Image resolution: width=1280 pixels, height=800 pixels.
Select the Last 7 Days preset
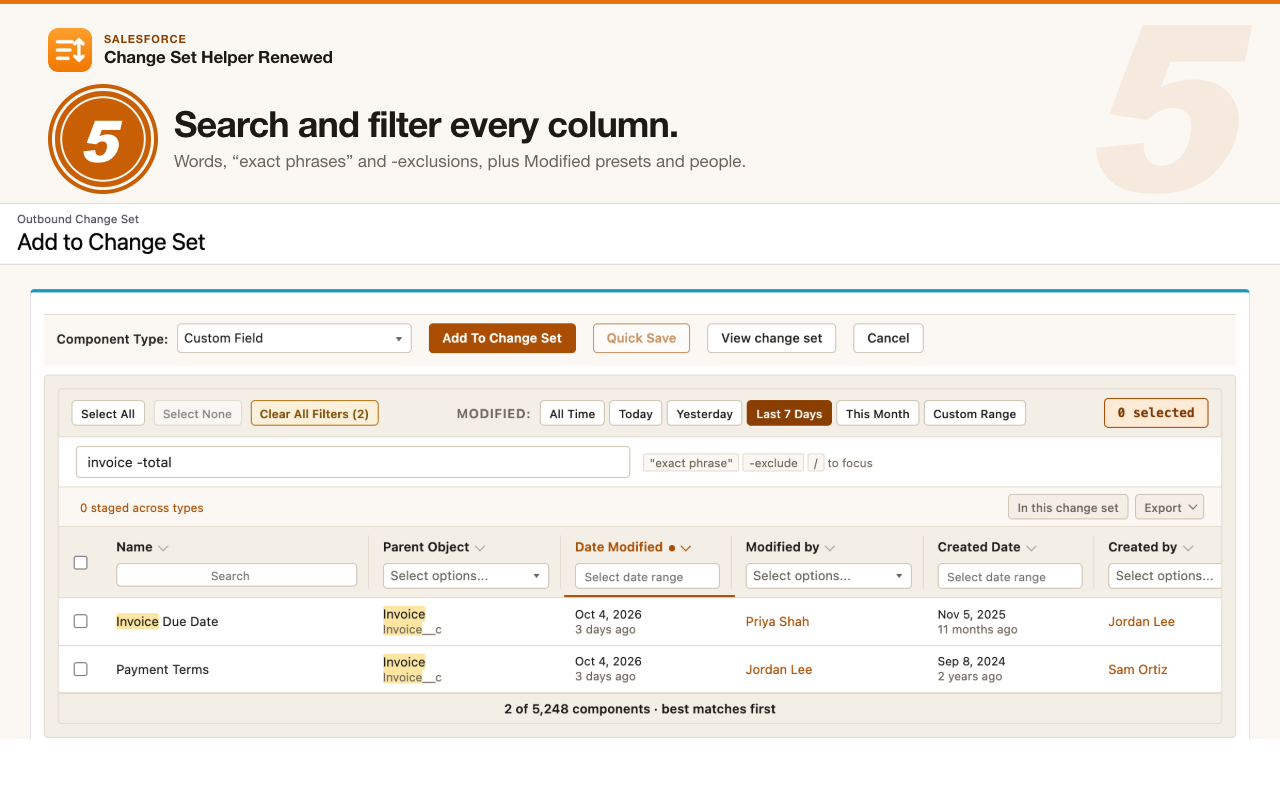[x=789, y=413]
